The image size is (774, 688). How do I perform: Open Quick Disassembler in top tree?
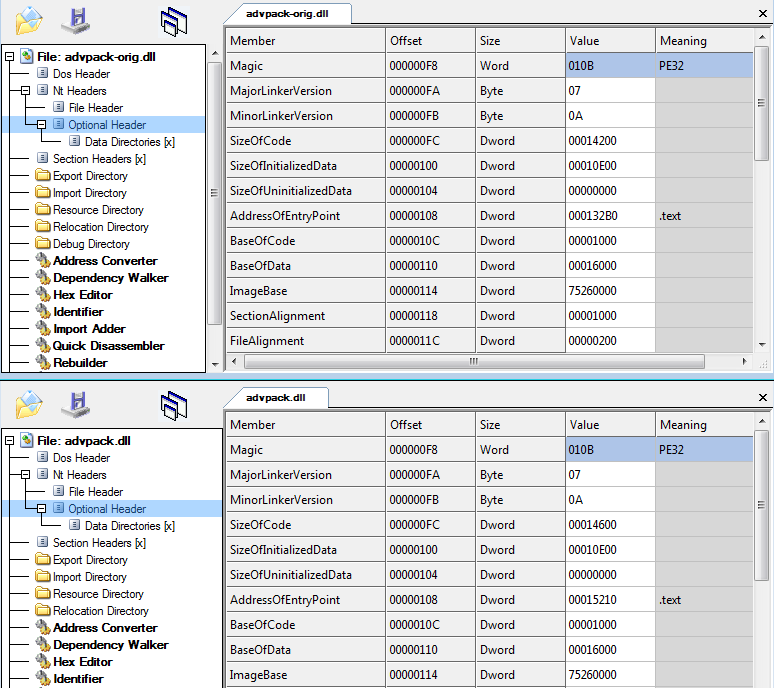pyautogui.click(x=108, y=346)
